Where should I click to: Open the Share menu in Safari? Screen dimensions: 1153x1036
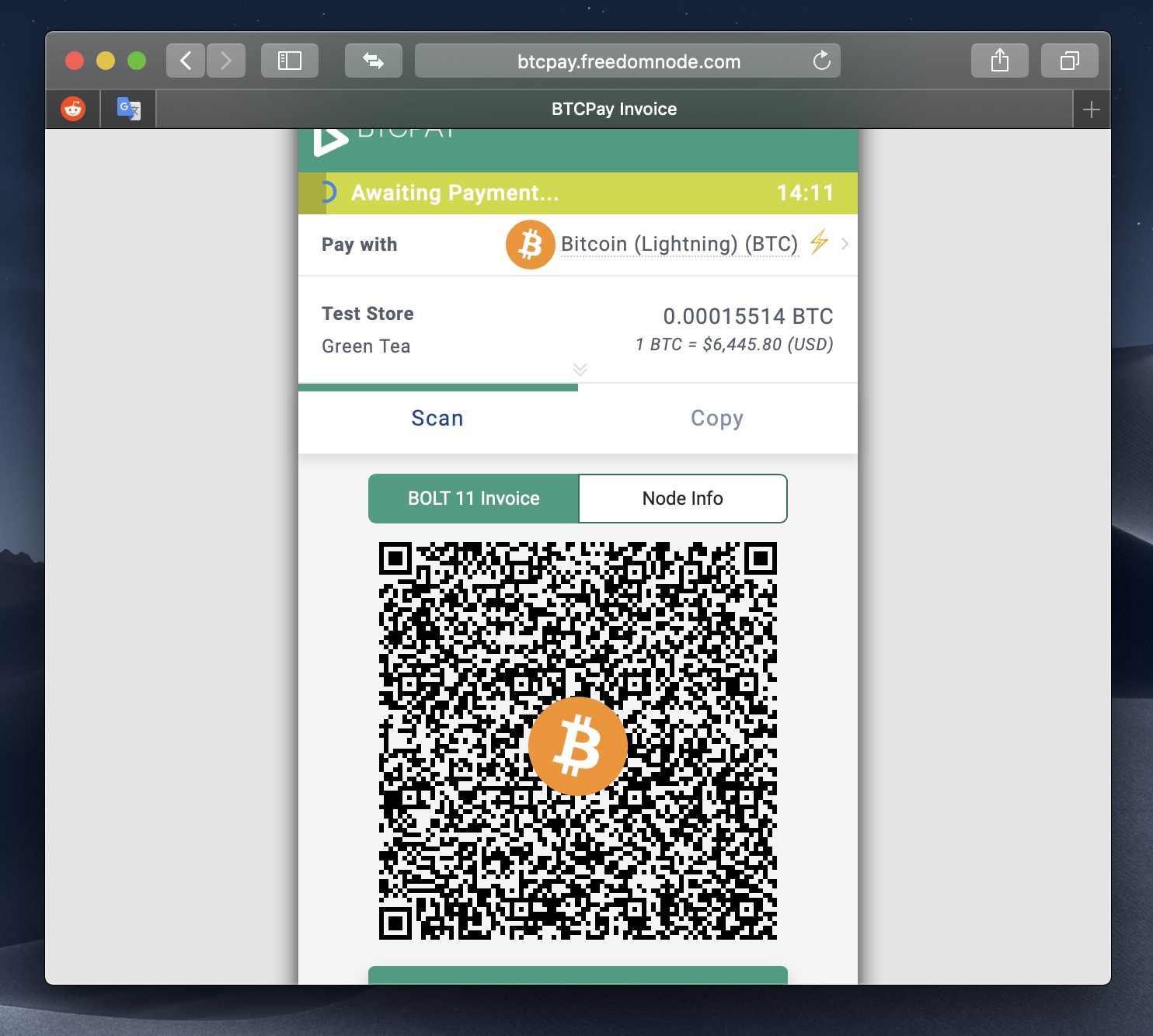pyautogui.click(x=1000, y=61)
